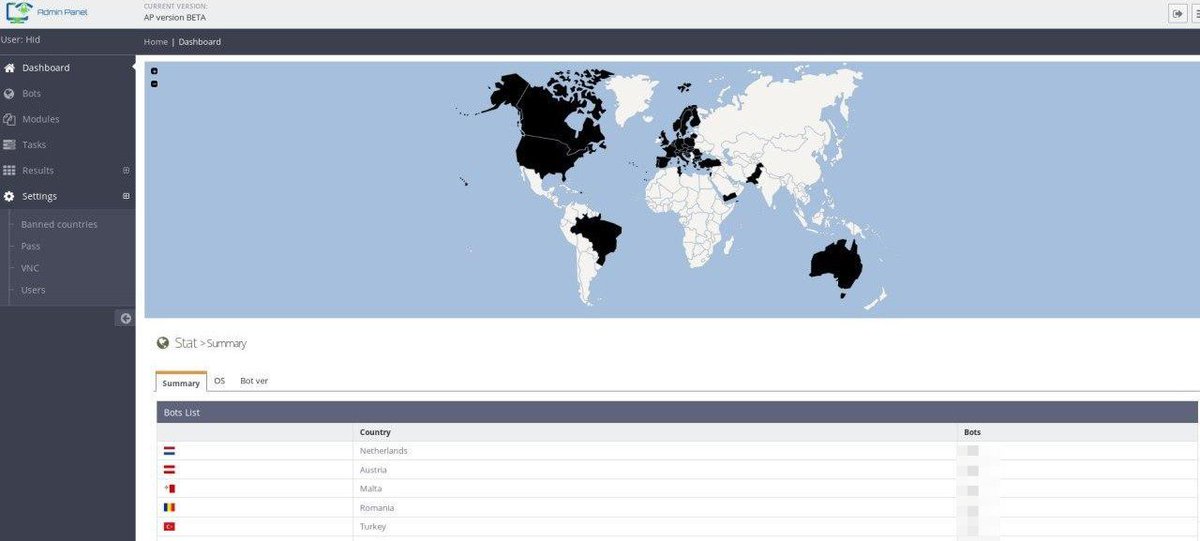Screen dimensions: 1200x541
Task: Click the Bots List panel header
Action: tap(677, 412)
